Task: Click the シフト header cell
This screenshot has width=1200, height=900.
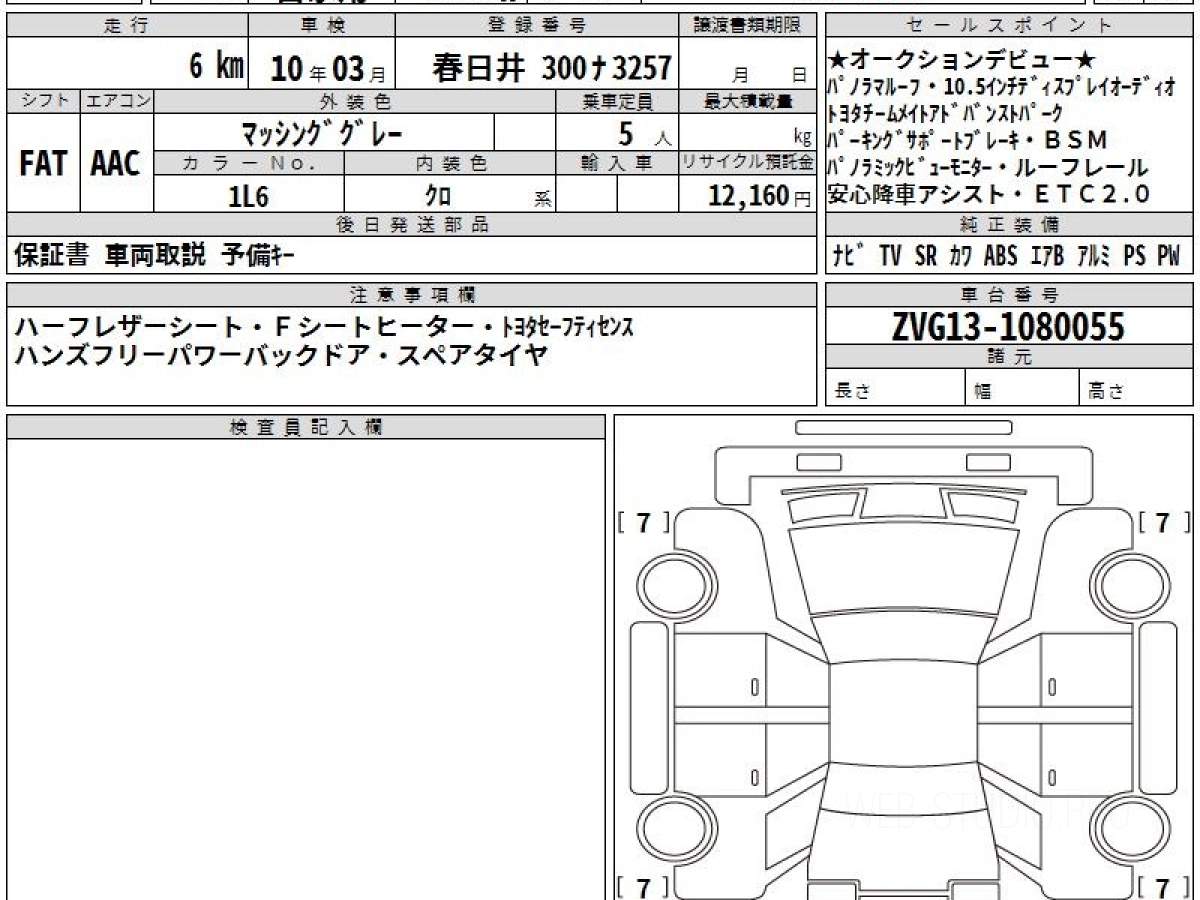Action: tap(43, 101)
